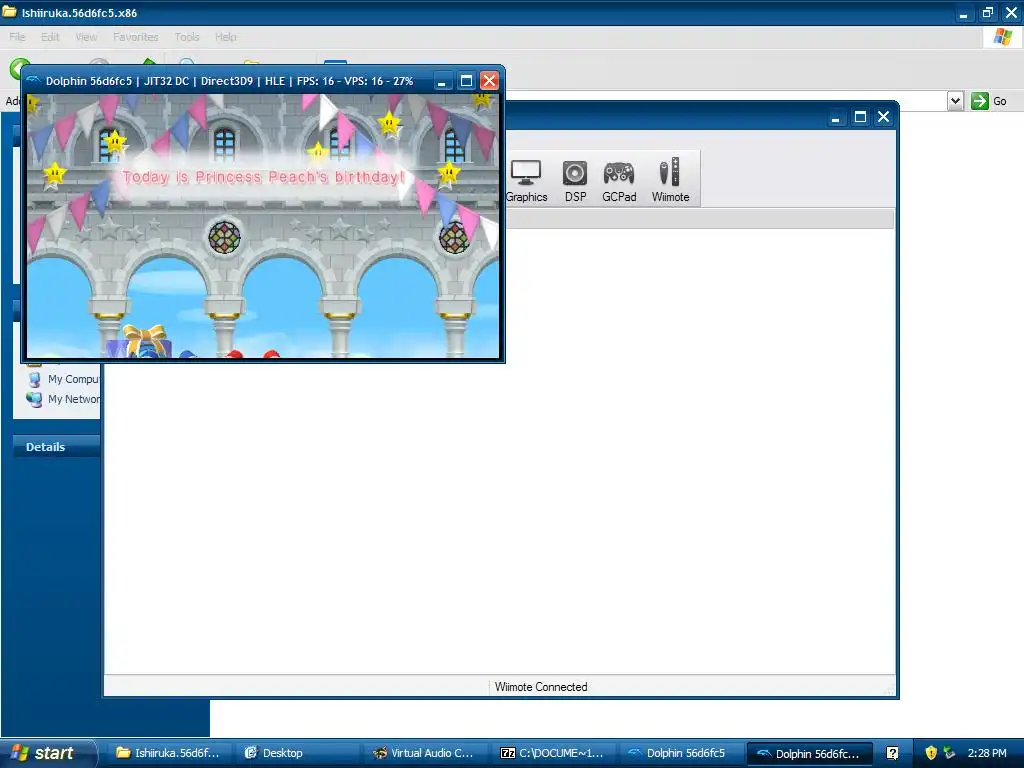Viewport: 1024px width, 768px height.
Task: Switch to Virtual Audio Cable taskbar item
Action: coord(423,753)
